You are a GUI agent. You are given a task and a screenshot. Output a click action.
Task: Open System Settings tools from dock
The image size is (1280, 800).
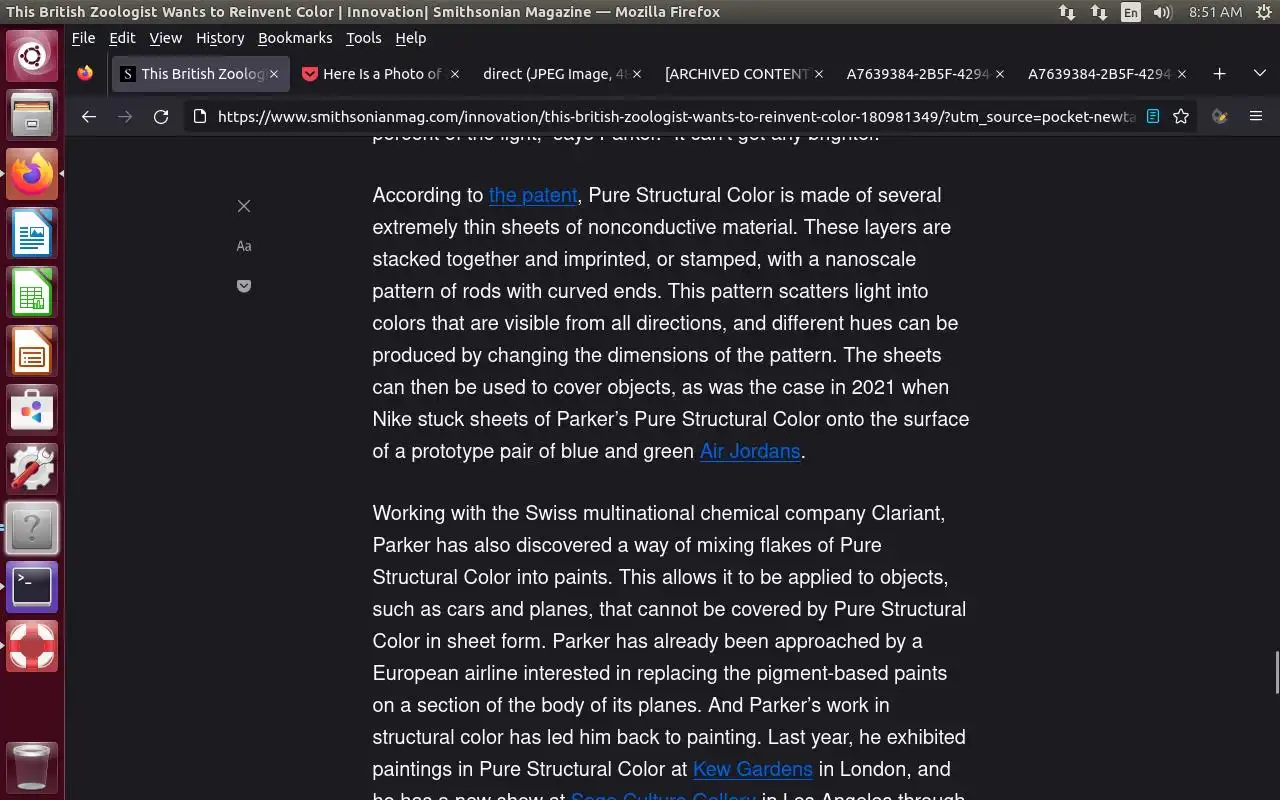tap(32, 469)
